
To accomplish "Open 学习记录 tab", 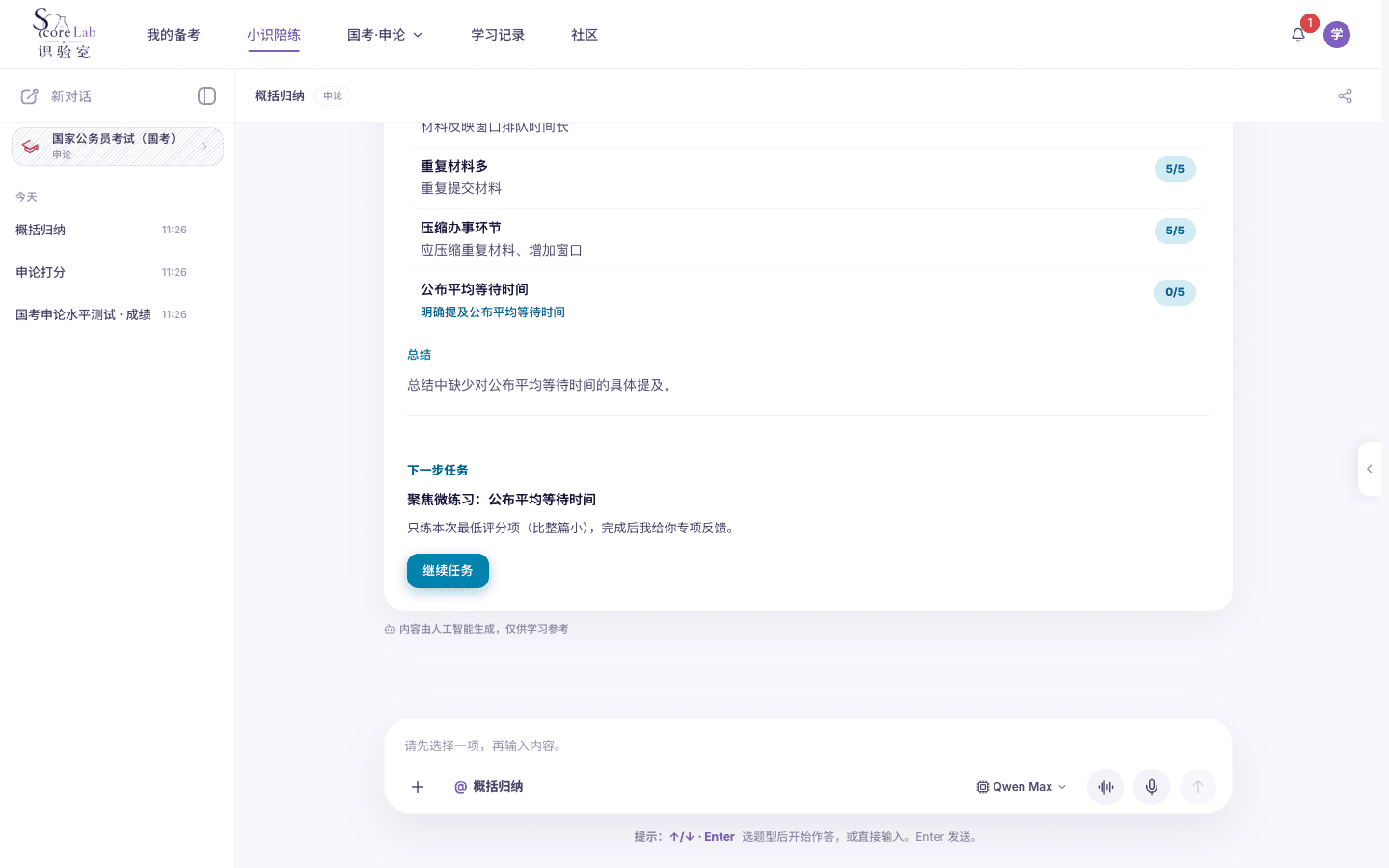I will 498,35.
